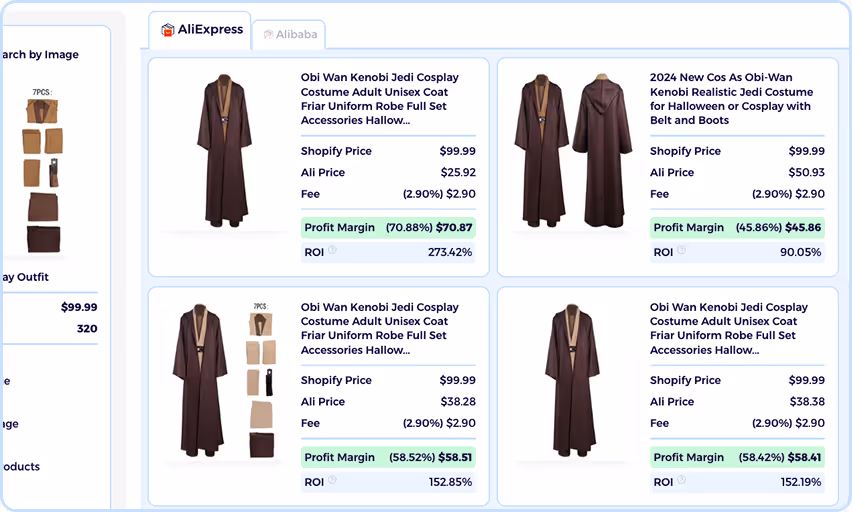
Task: Click the ROI value 273.42%
Action: point(450,252)
